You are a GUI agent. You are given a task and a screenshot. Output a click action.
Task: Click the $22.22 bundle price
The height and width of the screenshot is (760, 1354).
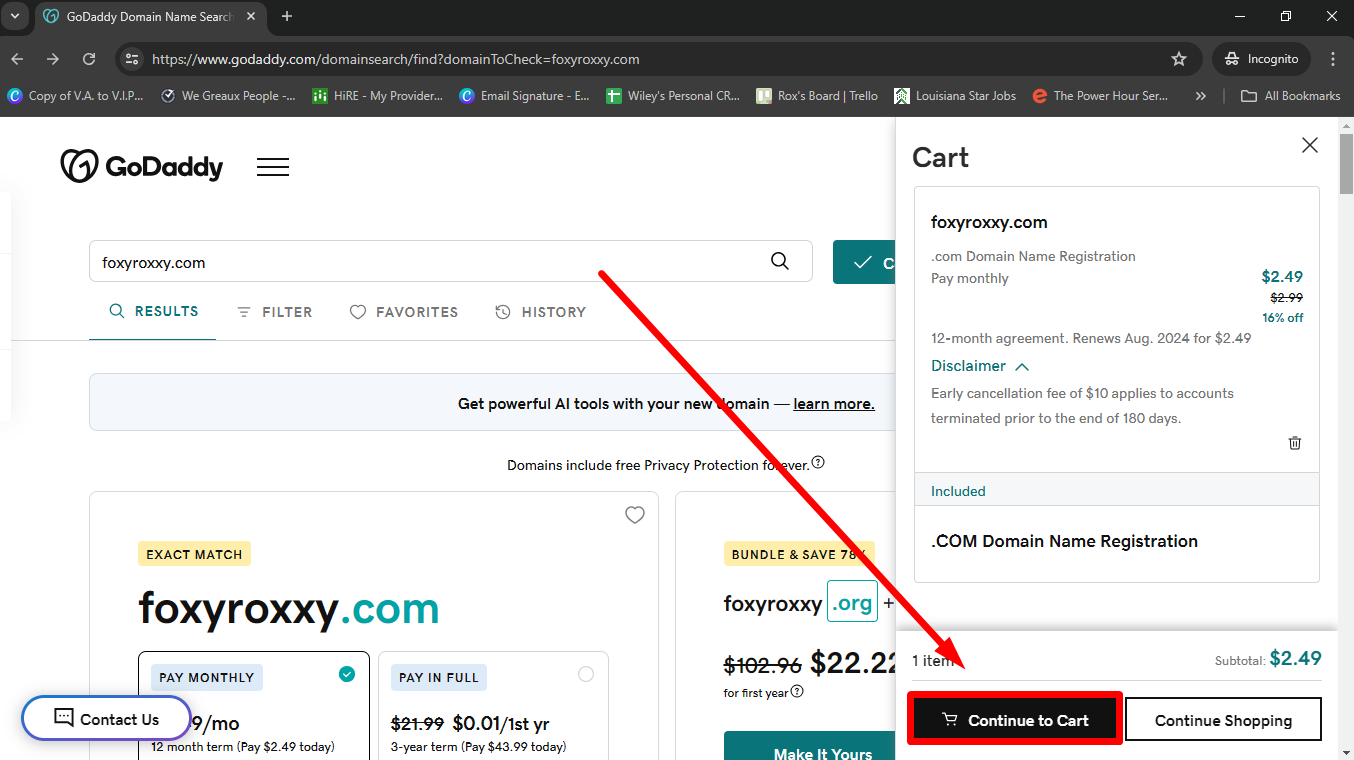853,662
